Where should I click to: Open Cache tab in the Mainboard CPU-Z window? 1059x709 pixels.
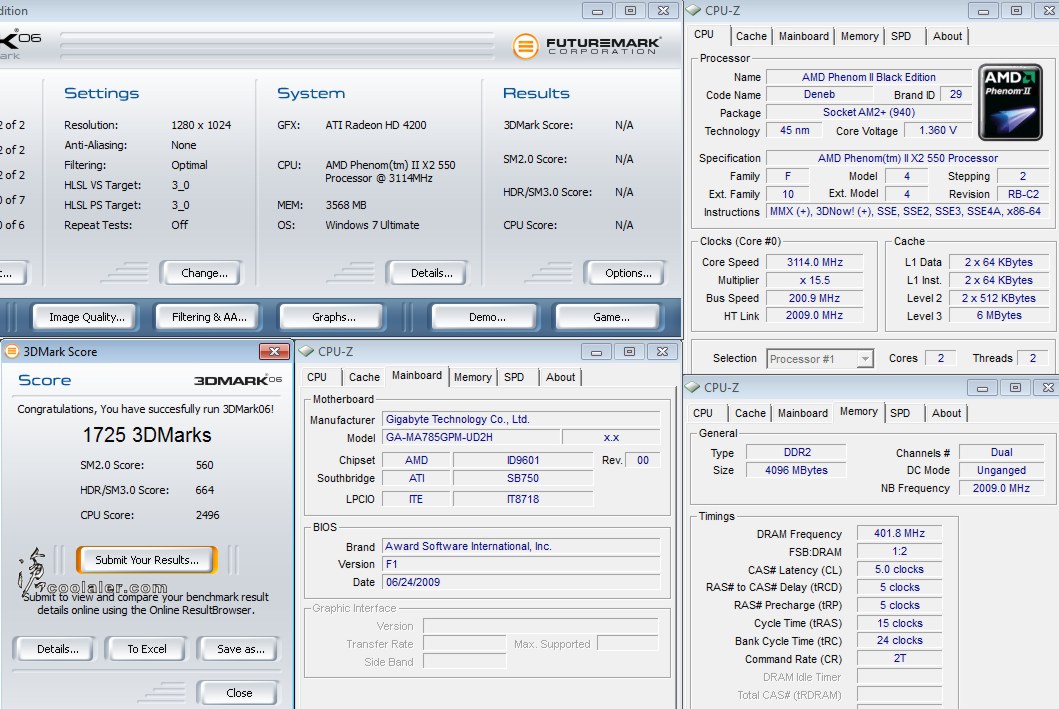coord(364,377)
